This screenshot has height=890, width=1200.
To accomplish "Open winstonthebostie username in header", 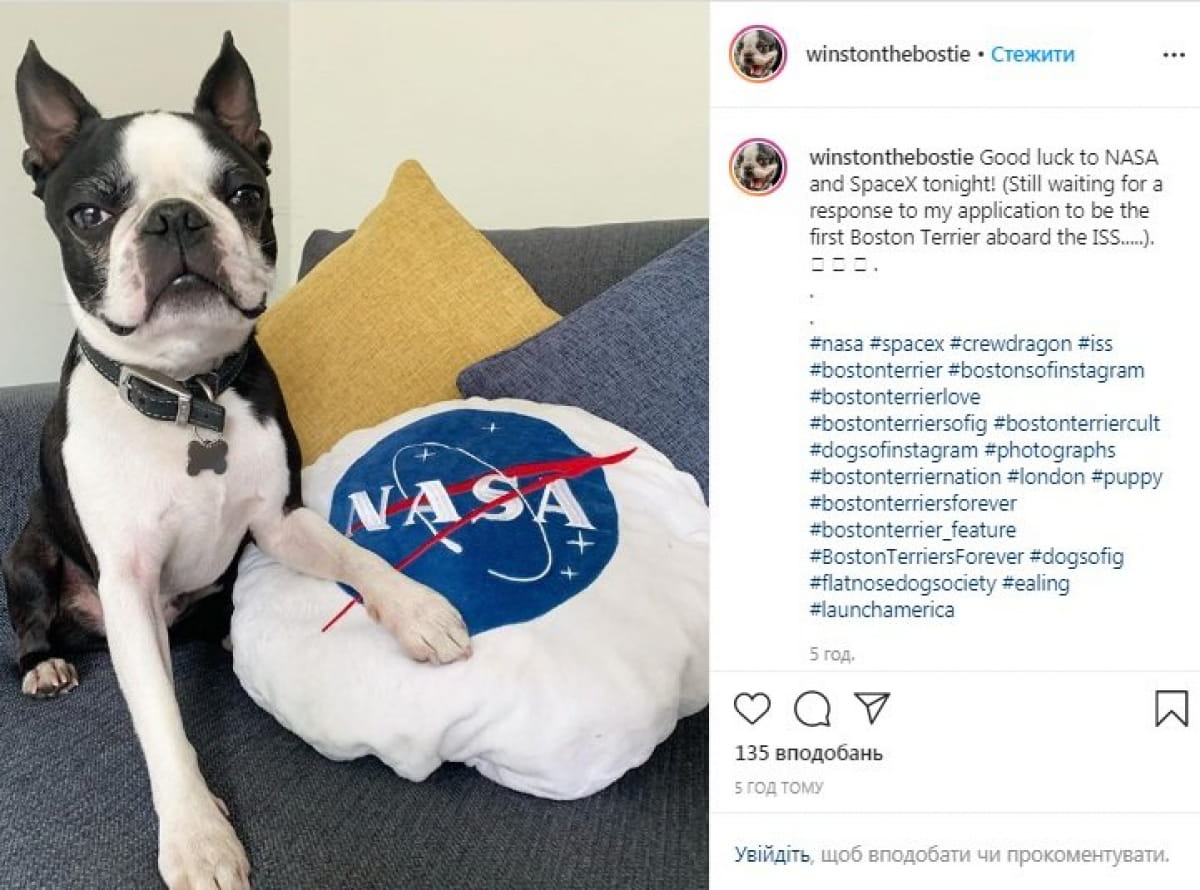I will click(x=888, y=55).
